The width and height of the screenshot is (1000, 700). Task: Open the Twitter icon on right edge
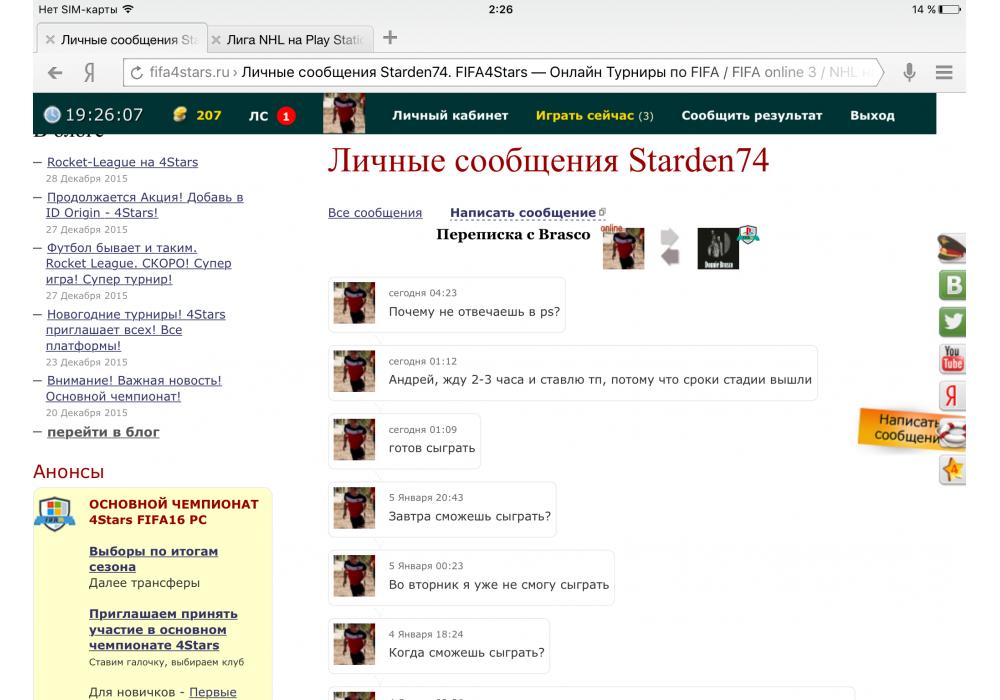pos(953,322)
